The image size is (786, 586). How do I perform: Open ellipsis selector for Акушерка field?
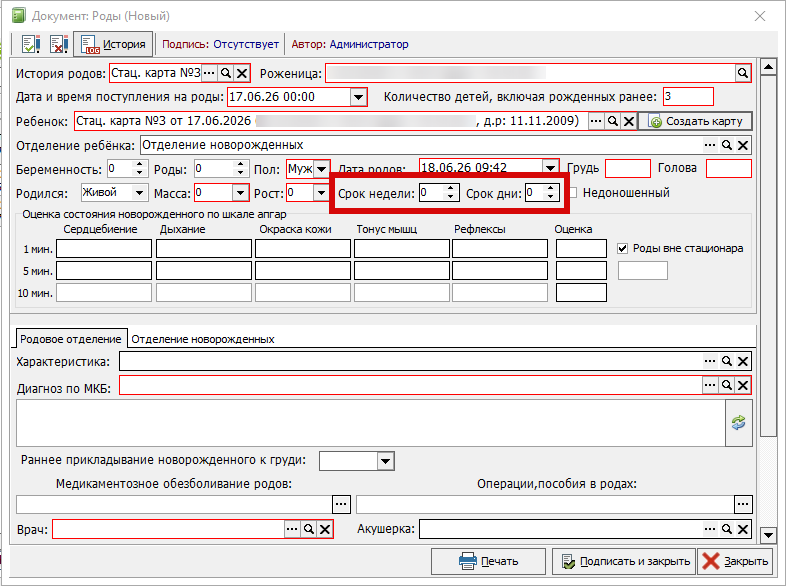click(710, 529)
